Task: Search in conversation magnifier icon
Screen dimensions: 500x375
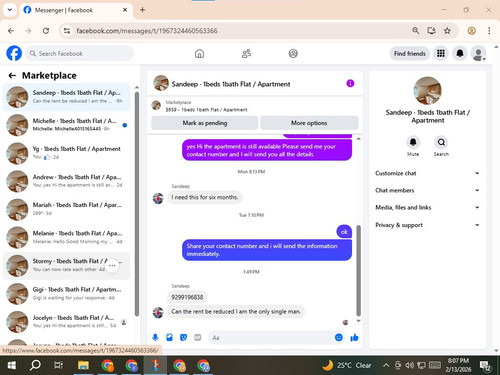Action: click(x=441, y=142)
